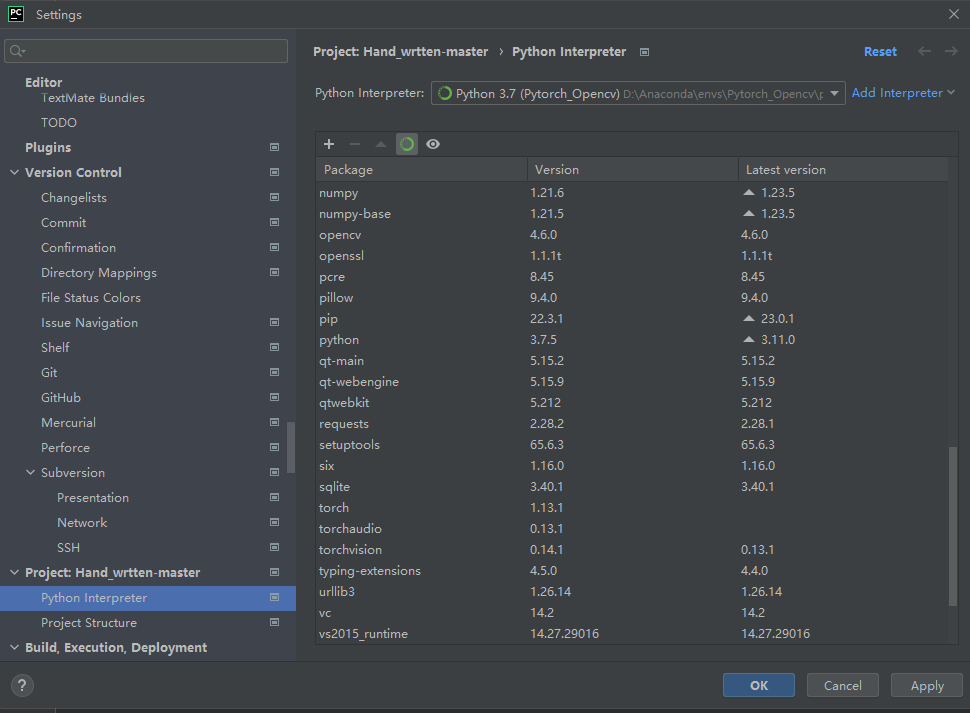
Task: Click the Project: Hand_wrtten-master breadcrumb
Action: click(x=400, y=51)
